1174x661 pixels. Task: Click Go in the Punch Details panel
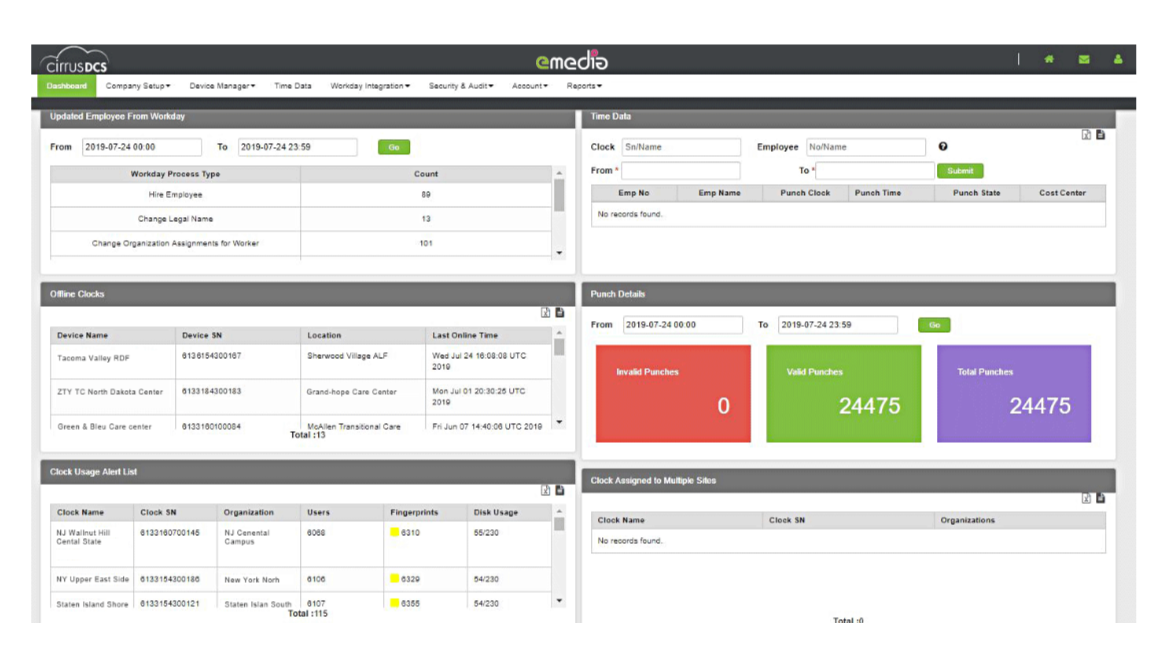pos(933,324)
